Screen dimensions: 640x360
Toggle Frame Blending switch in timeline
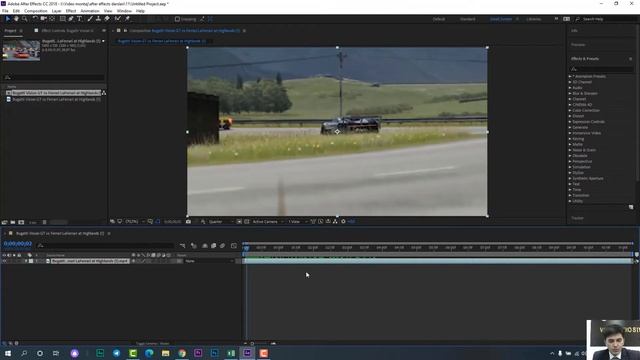pyautogui.click(x=213, y=246)
